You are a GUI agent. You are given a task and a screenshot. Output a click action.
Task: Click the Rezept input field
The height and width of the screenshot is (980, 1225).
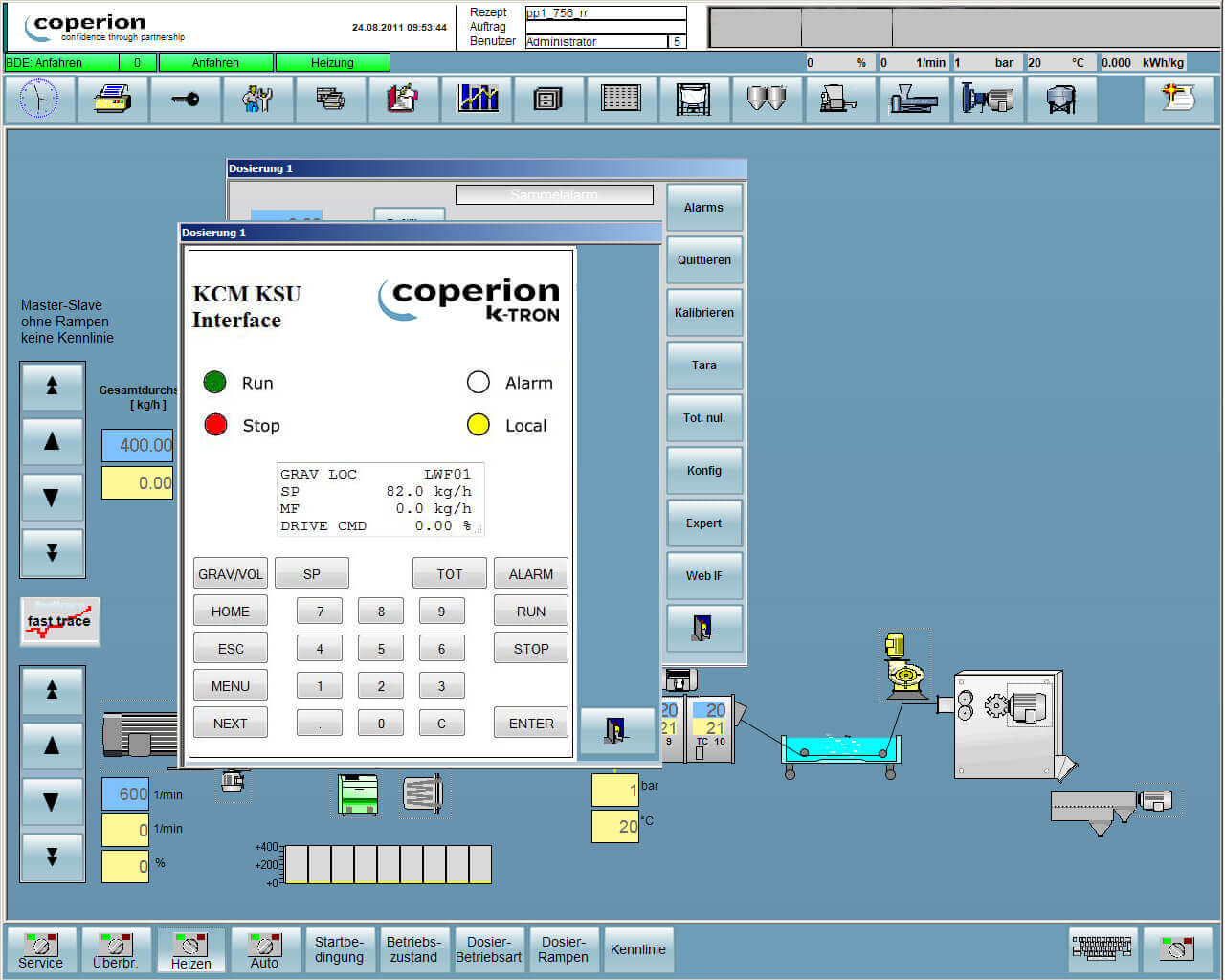[x=606, y=13]
